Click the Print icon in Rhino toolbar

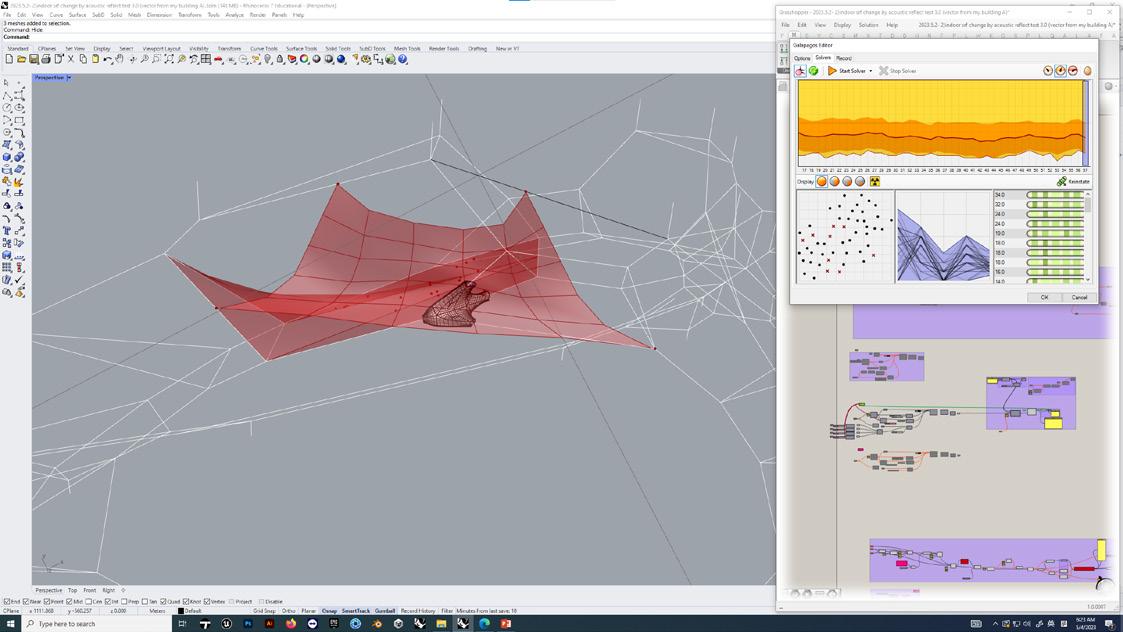click(x=46, y=60)
